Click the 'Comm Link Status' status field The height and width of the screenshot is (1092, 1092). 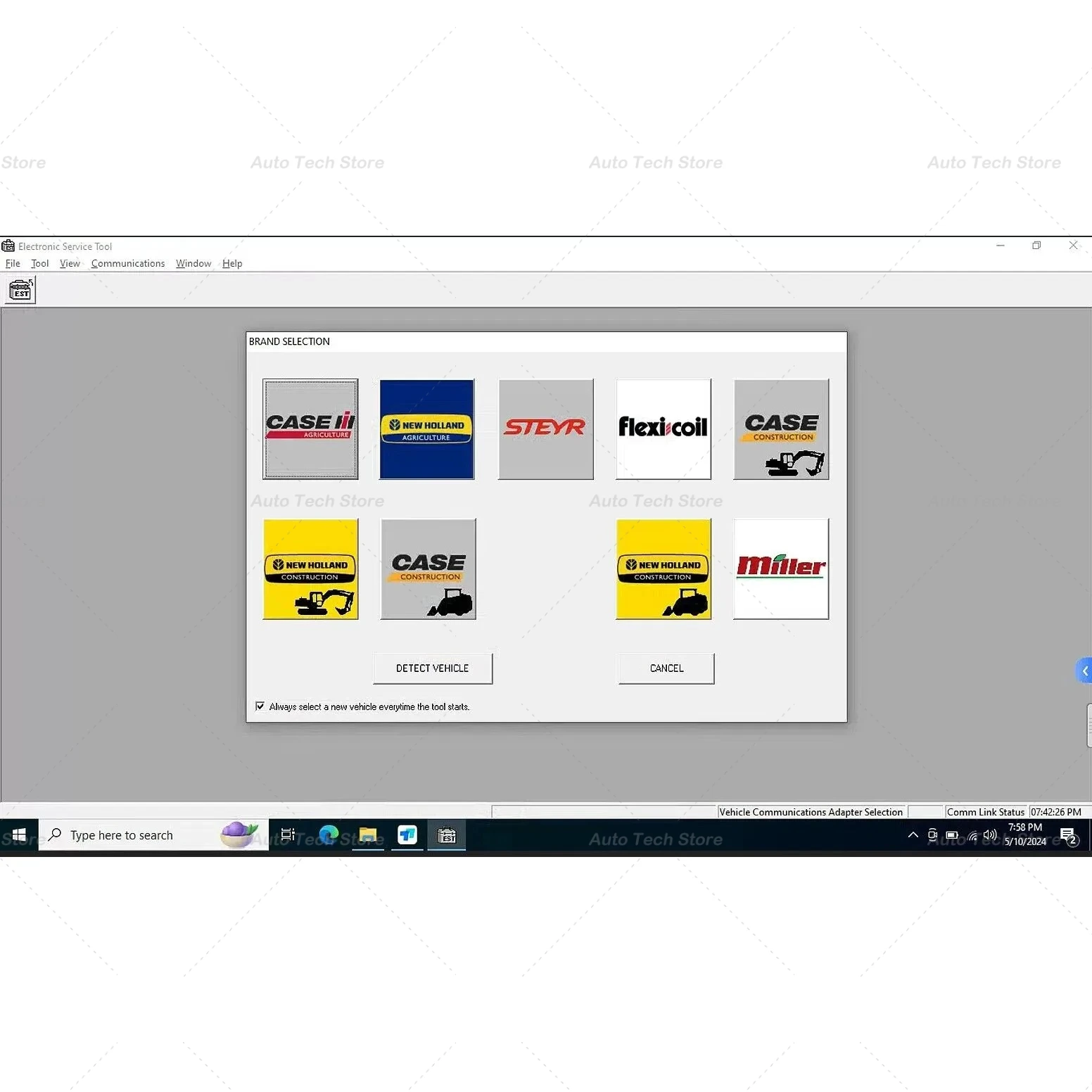986,812
